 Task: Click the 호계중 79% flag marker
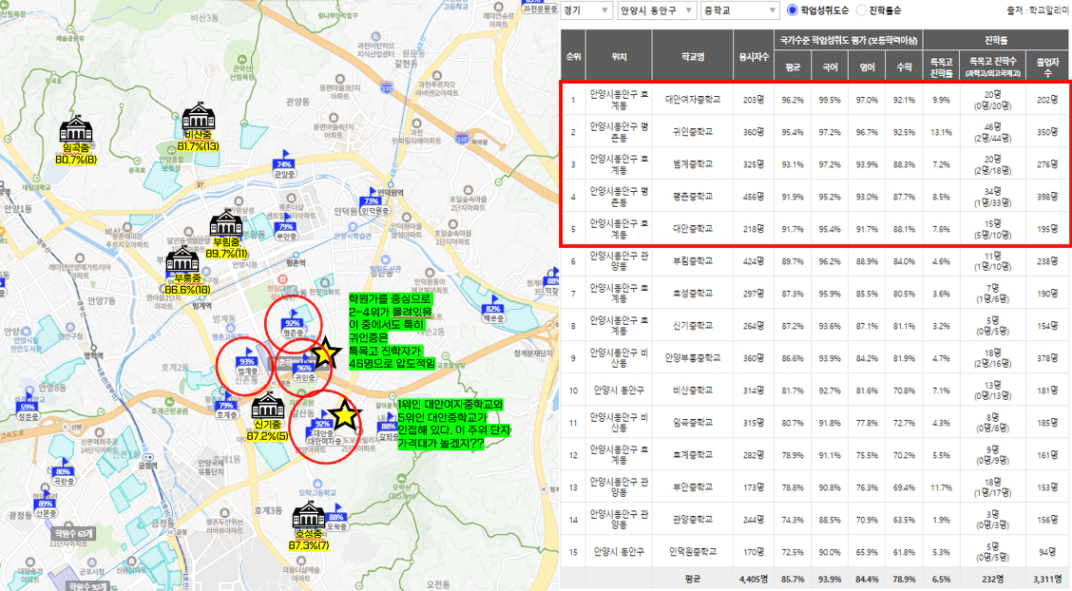pos(226,406)
